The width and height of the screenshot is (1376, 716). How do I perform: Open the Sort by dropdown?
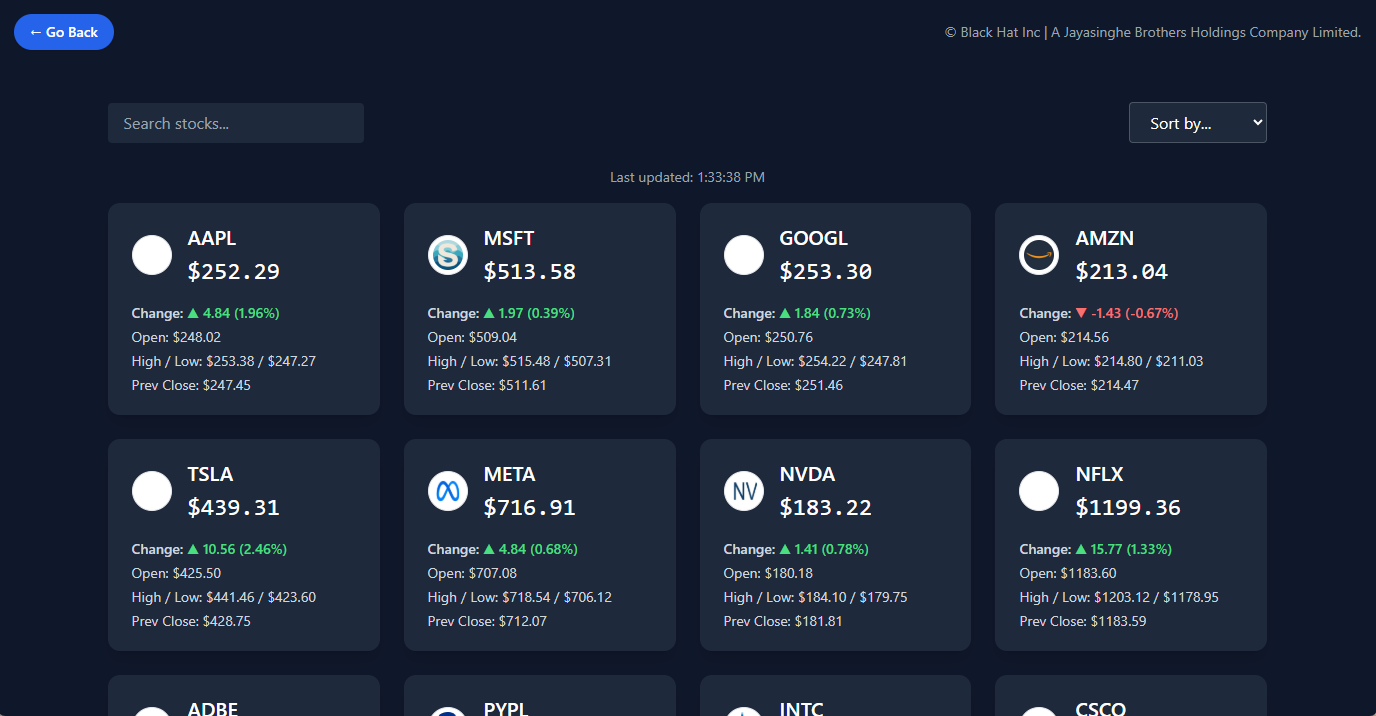coord(1197,123)
